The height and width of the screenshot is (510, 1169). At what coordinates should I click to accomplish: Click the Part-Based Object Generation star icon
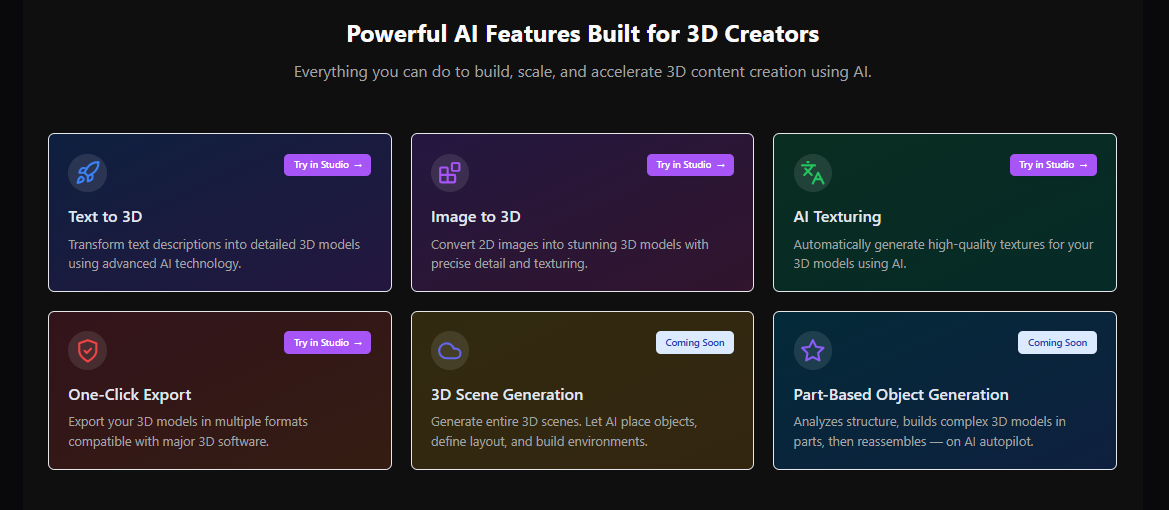click(x=812, y=351)
